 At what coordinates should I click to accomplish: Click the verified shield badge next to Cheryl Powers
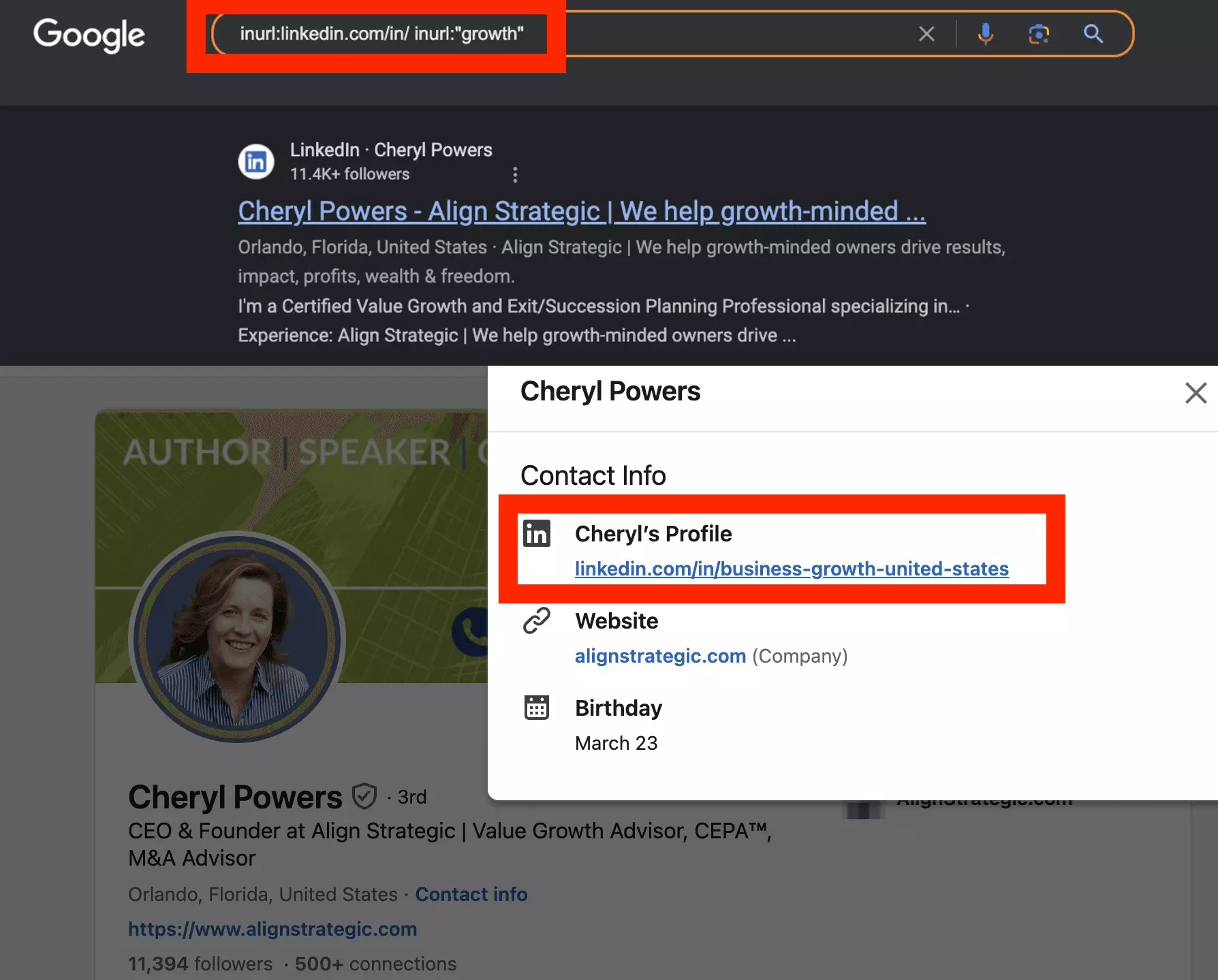[x=364, y=796]
